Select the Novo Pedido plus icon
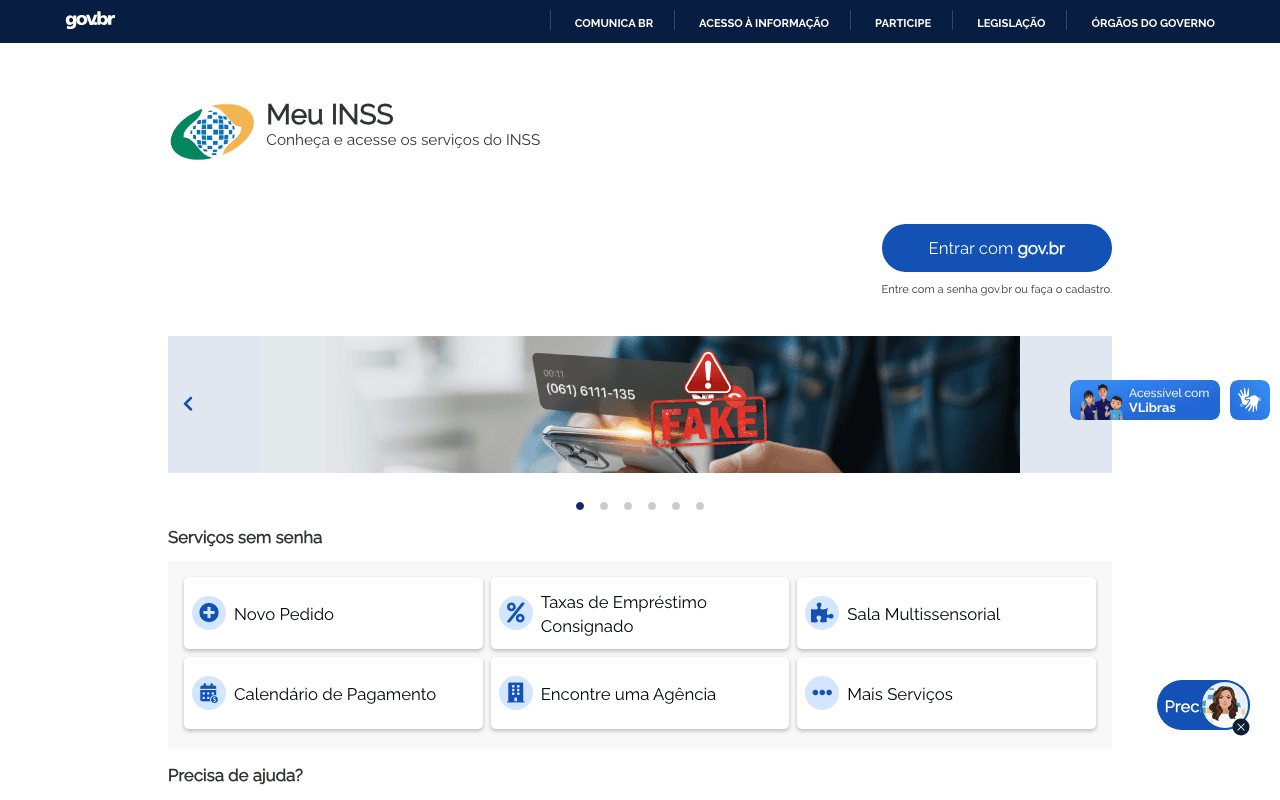The height and width of the screenshot is (800, 1280). pyautogui.click(x=208, y=613)
